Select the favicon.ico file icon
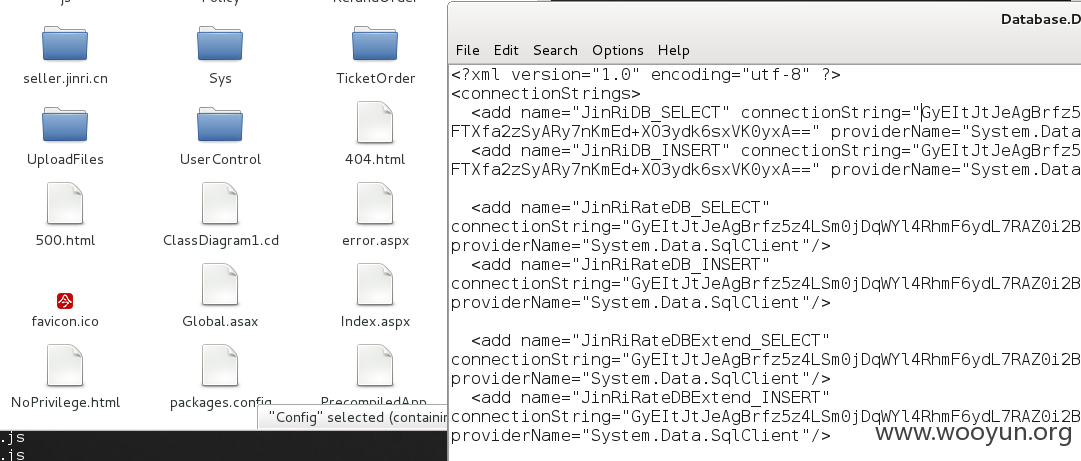The width and height of the screenshot is (1081, 461). 65,300
